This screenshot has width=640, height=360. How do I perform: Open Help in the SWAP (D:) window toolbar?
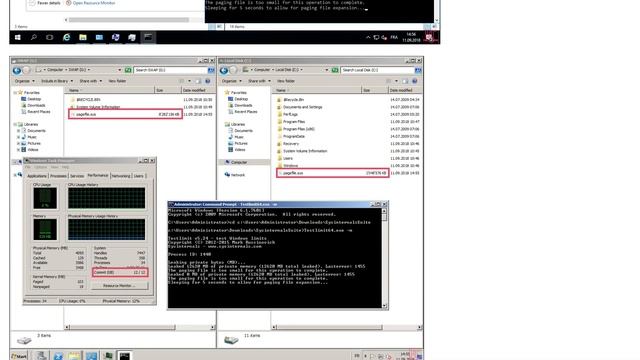(208, 81)
